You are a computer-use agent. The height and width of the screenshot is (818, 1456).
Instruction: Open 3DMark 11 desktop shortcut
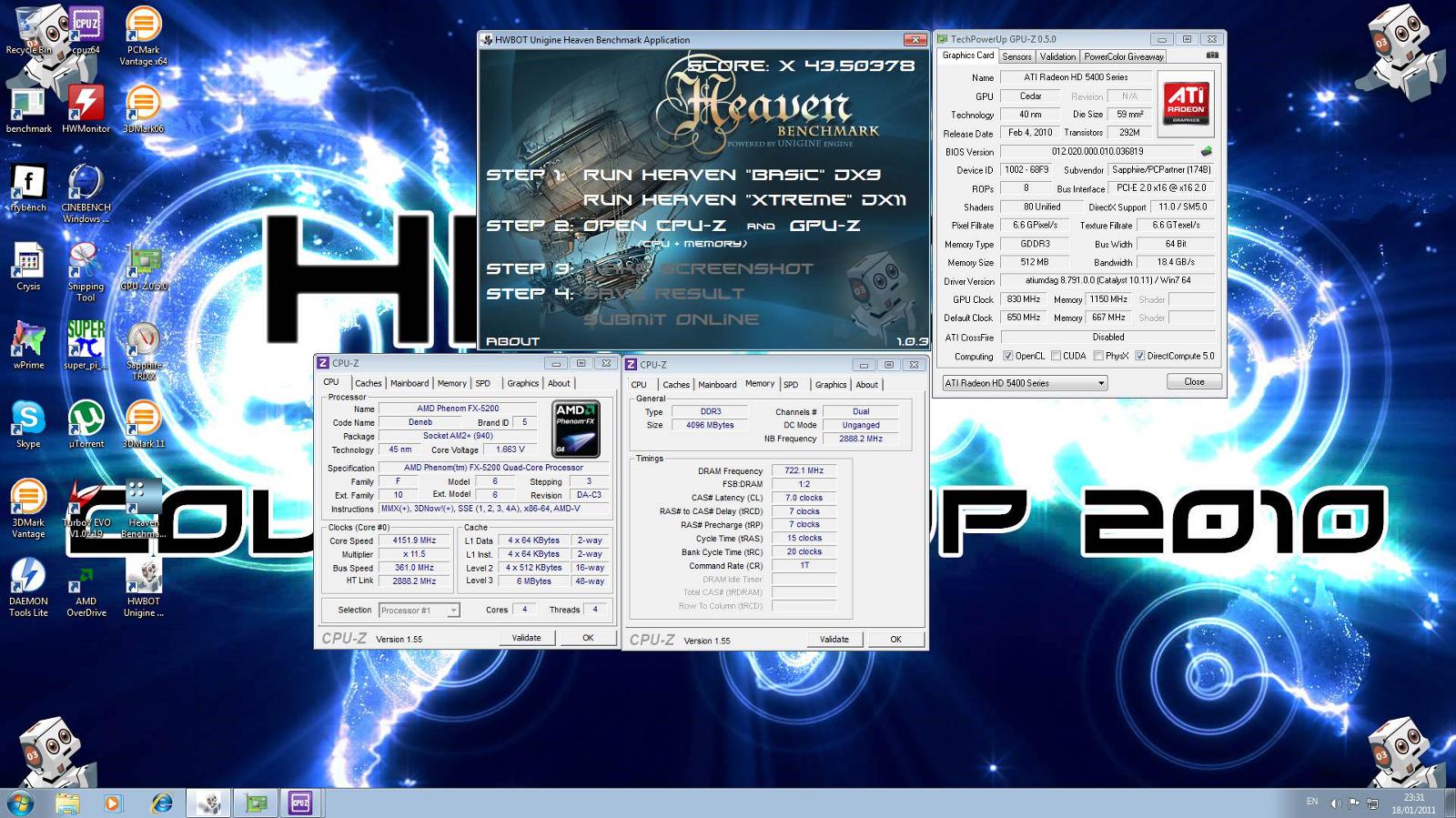point(143,425)
